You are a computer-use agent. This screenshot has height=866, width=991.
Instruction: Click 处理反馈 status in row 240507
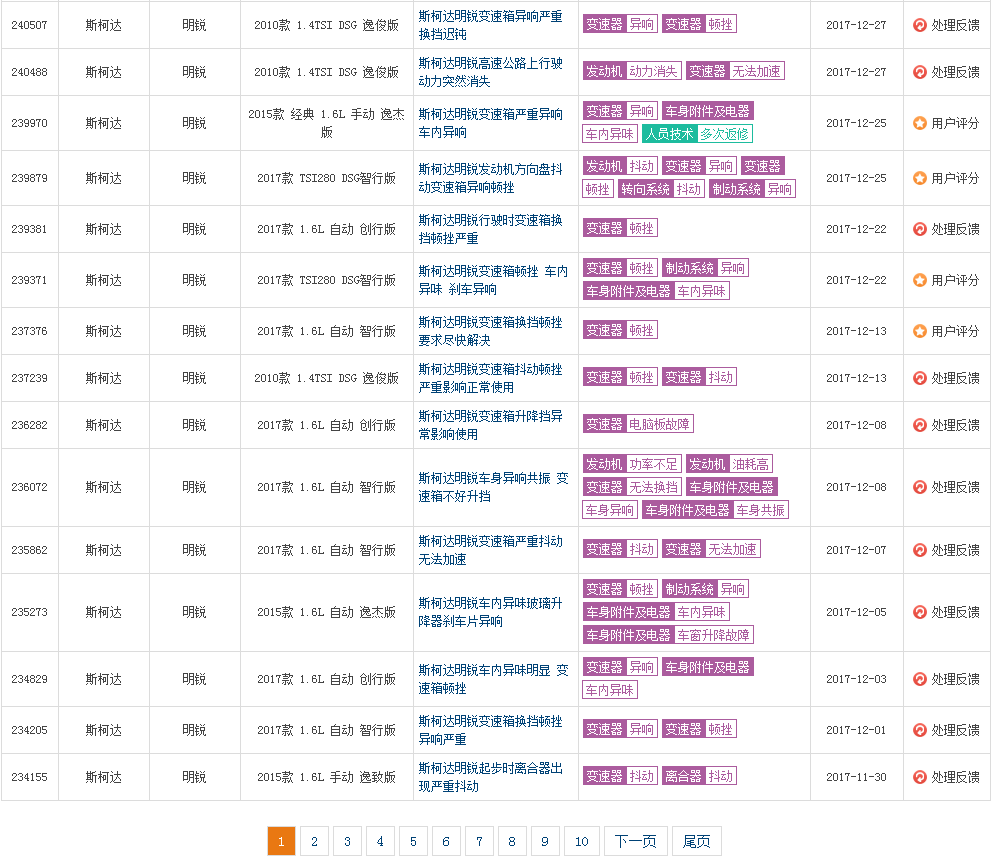(x=955, y=25)
